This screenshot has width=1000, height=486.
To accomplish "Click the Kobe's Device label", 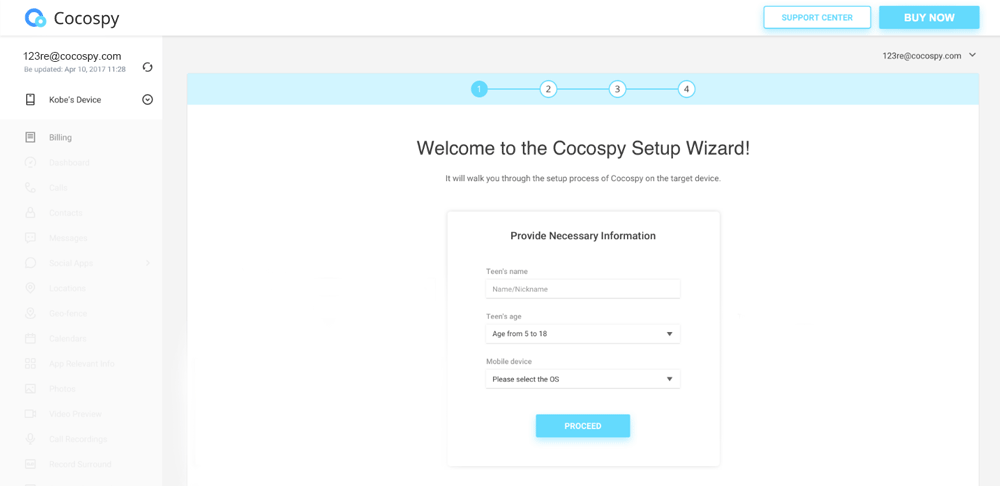I will point(75,100).
